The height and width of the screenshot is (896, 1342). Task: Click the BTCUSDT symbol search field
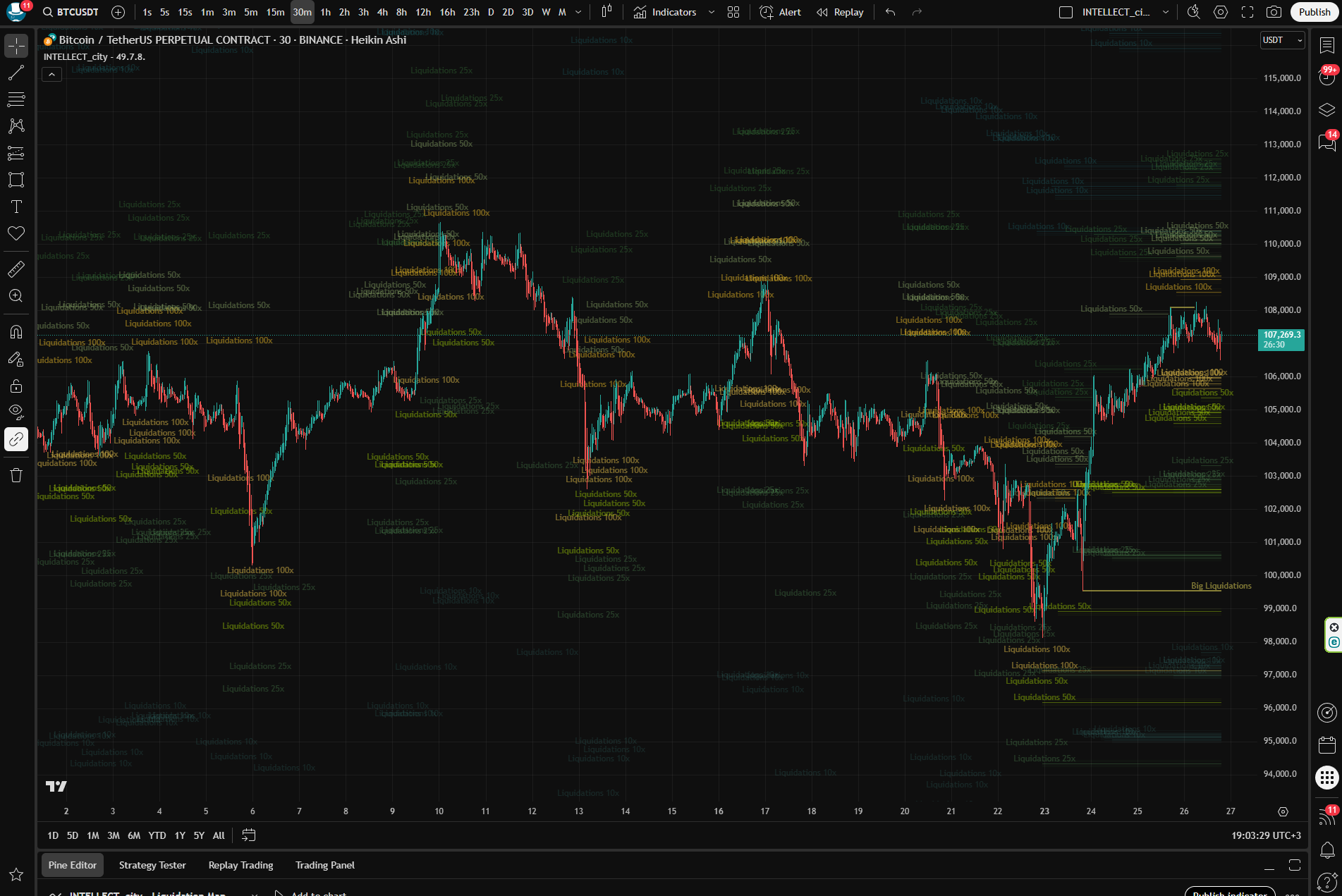point(71,12)
